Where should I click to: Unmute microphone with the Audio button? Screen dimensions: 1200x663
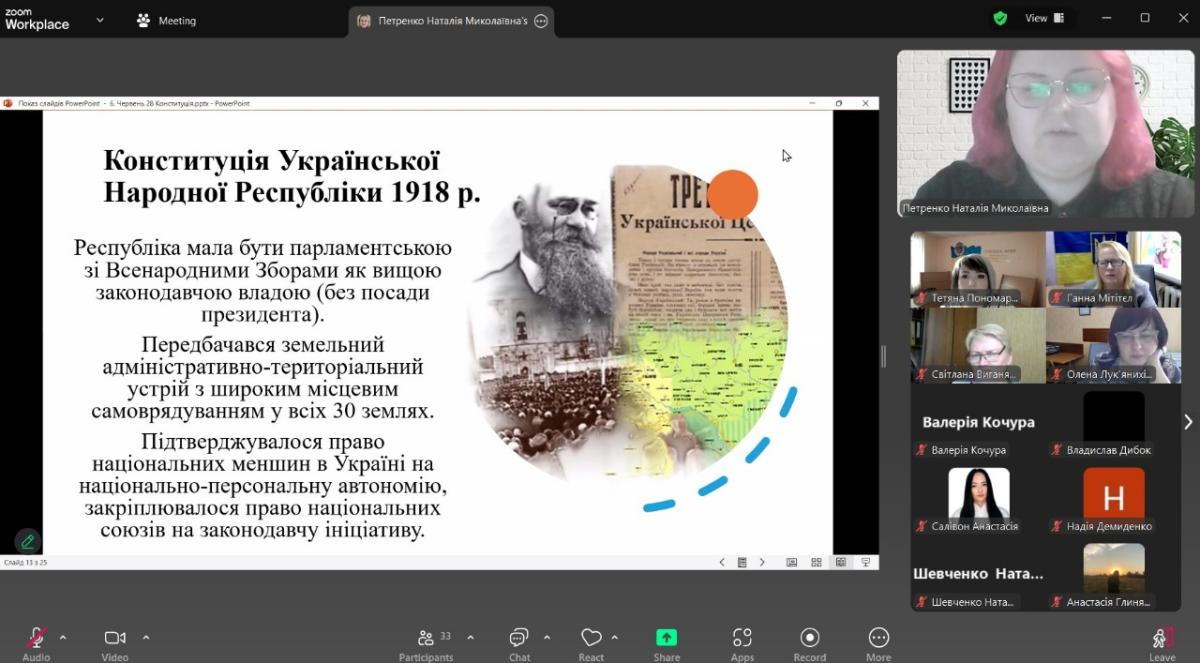point(37,639)
